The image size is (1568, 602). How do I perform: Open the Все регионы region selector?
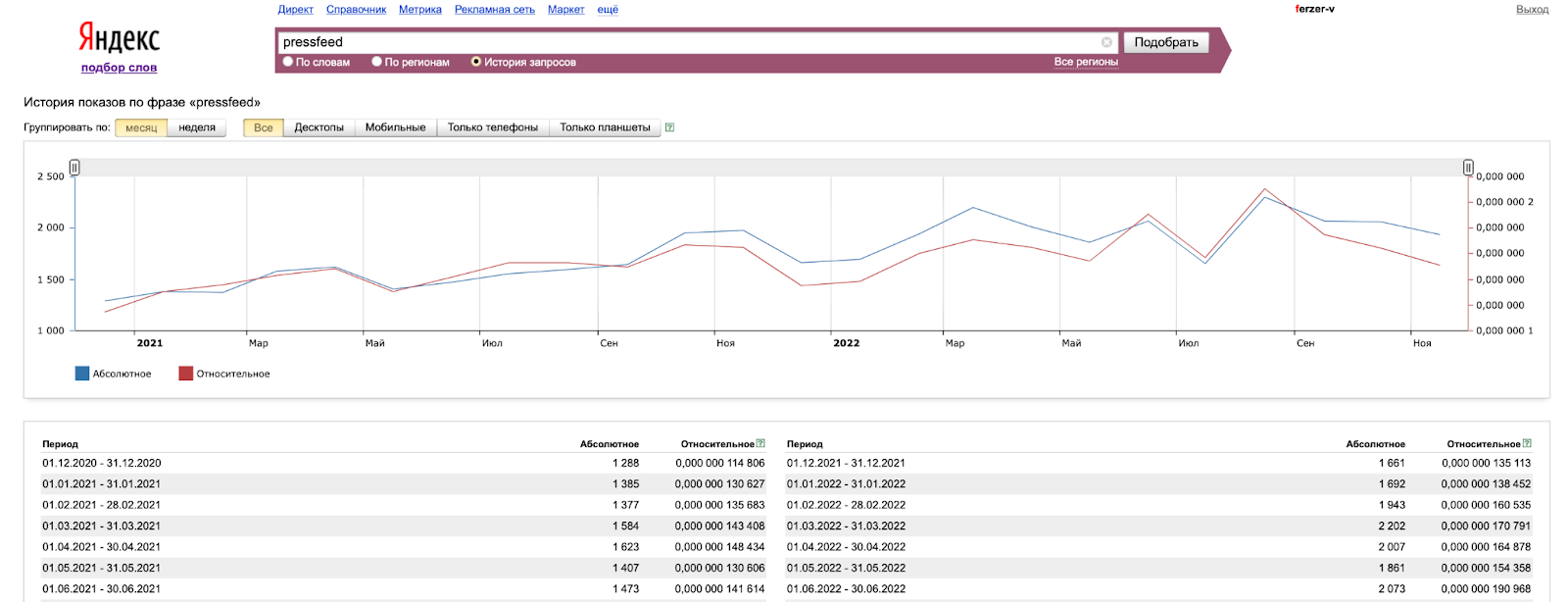pyautogui.click(x=1086, y=62)
